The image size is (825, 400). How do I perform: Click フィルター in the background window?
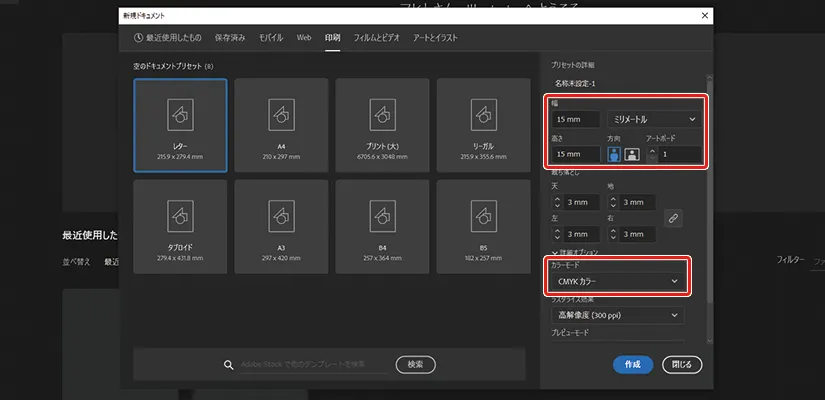pyautogui.click(x=791, y=259)
